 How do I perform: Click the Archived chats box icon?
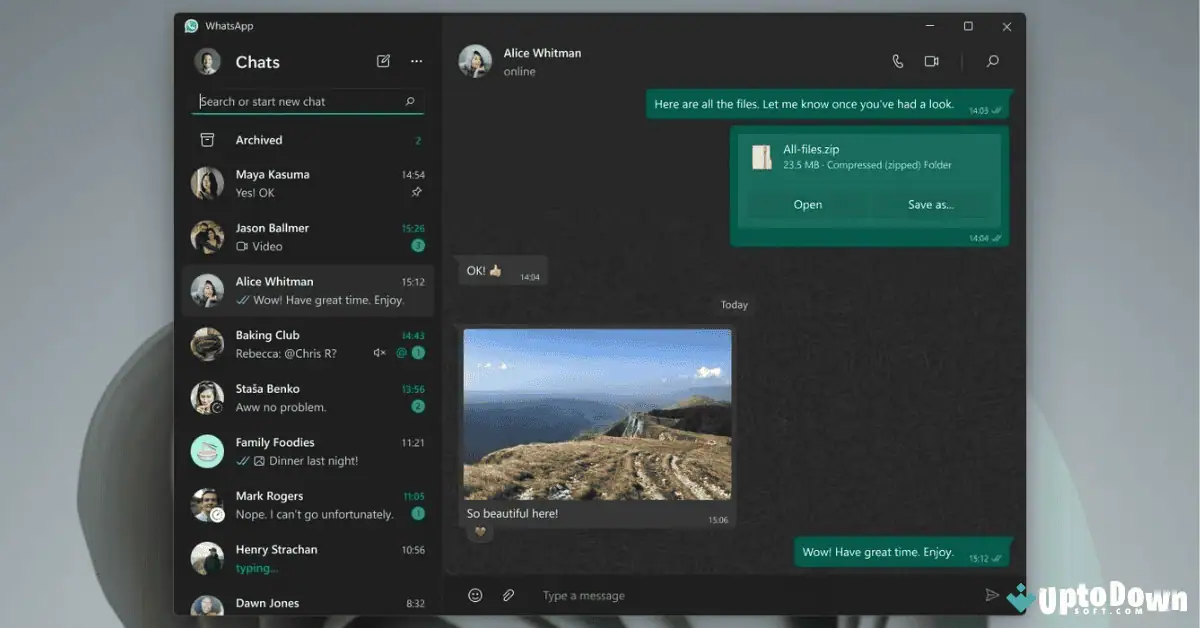[208, 140]
